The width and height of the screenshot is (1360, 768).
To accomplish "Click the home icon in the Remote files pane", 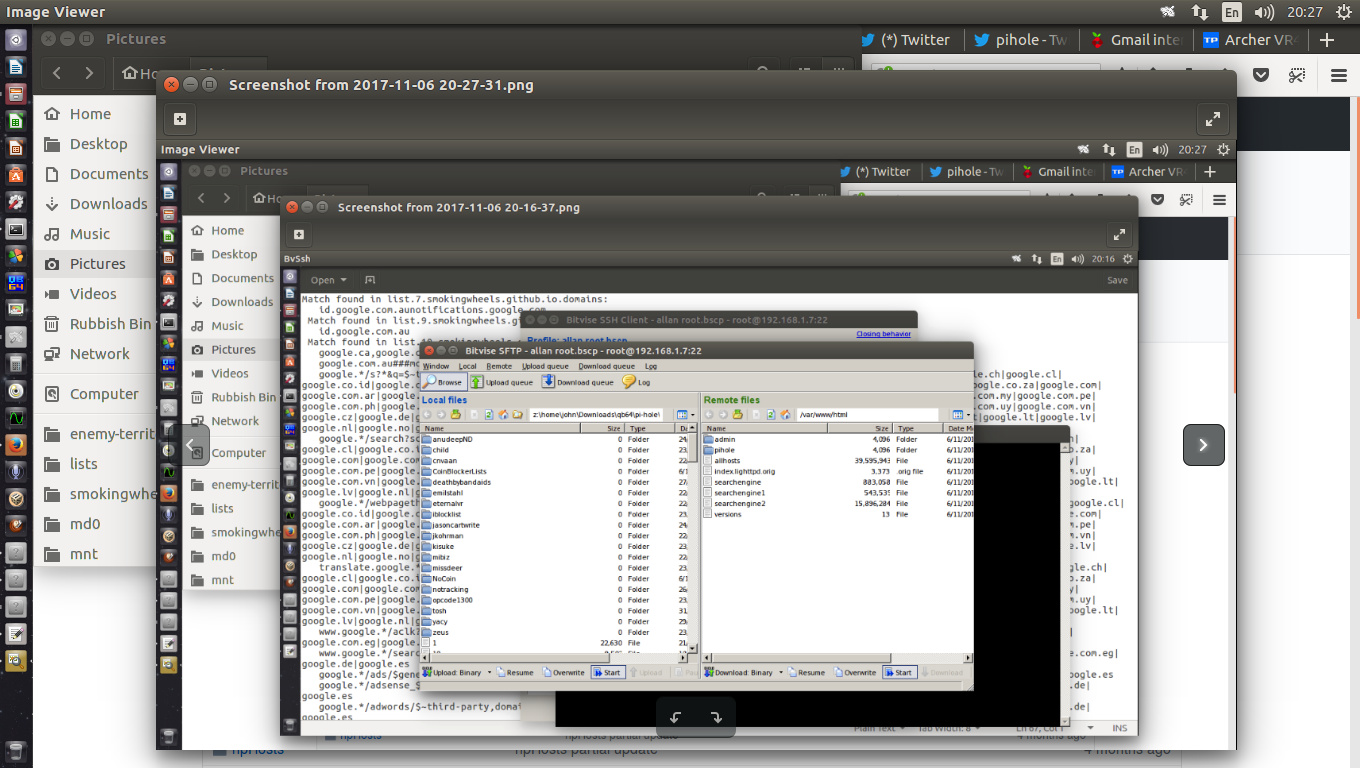I will (x=784, y=413).
